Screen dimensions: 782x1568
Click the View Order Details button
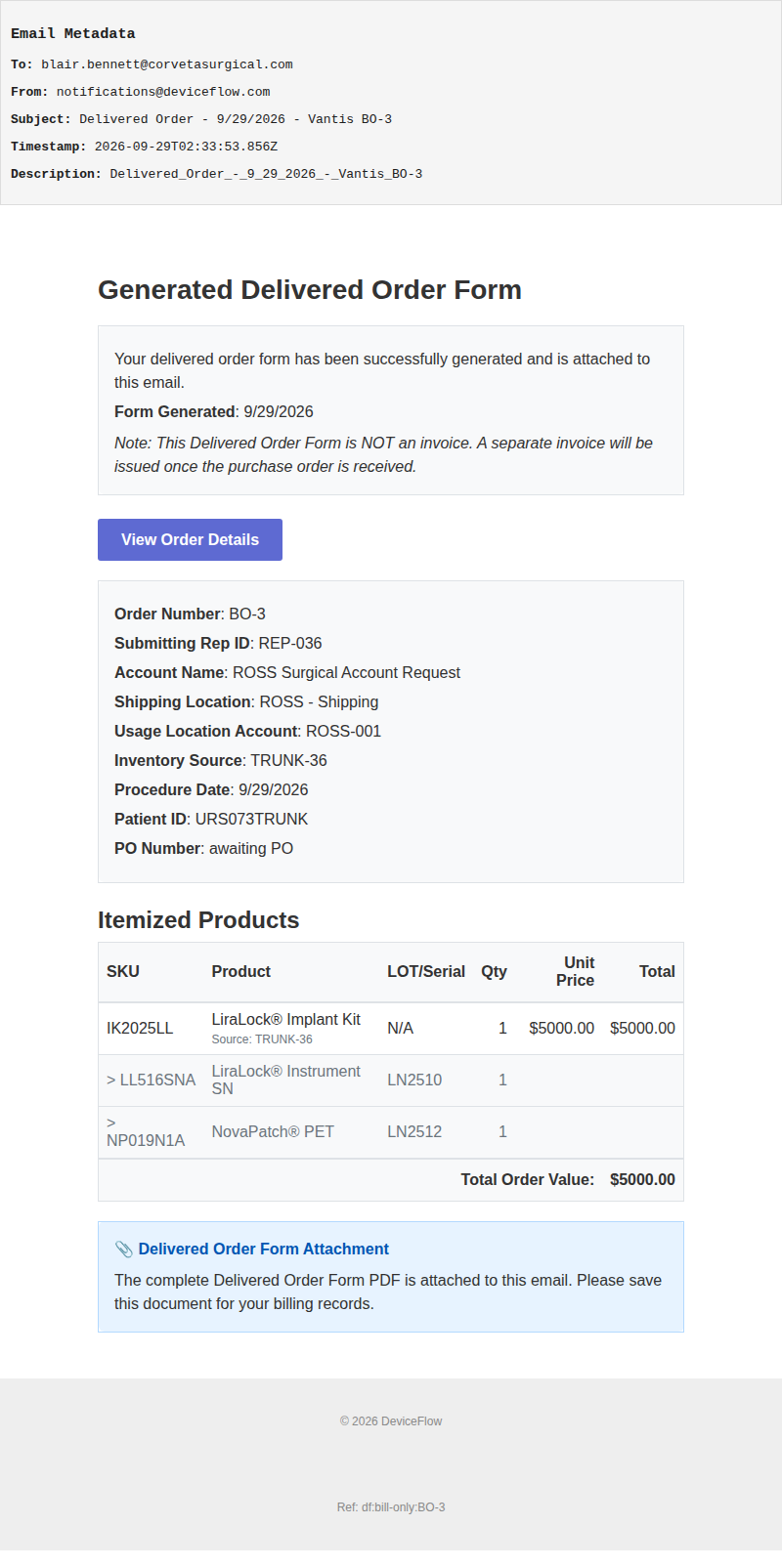[190, 539]
